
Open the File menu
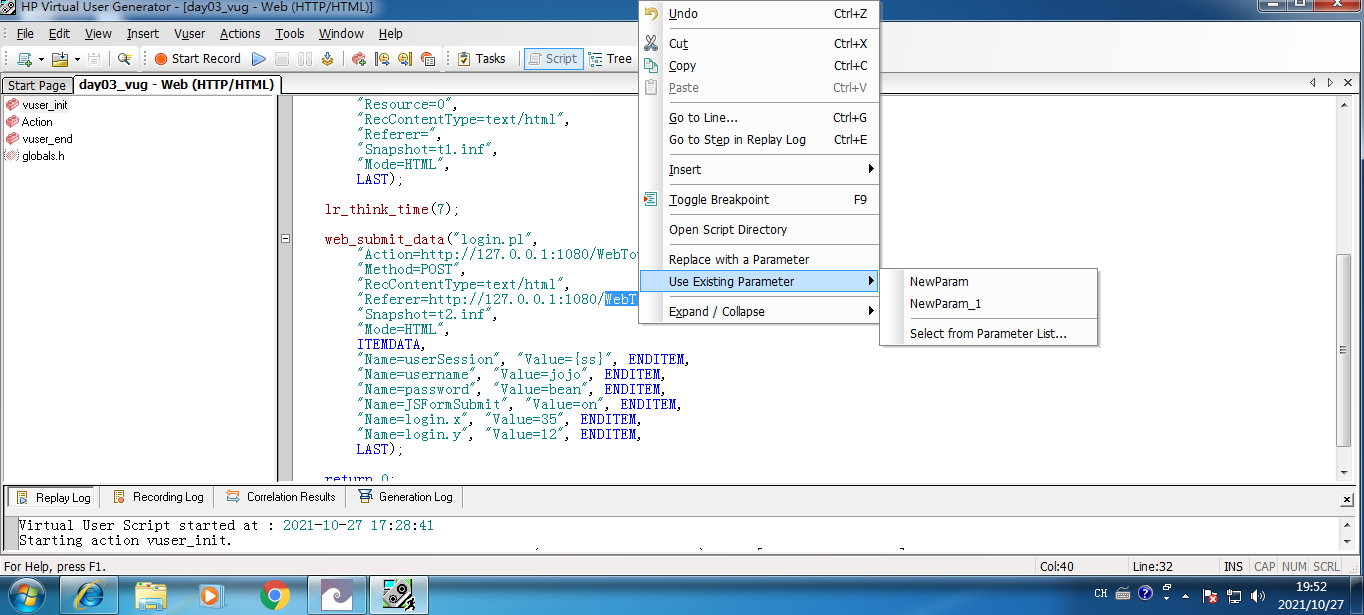(25, 34)
